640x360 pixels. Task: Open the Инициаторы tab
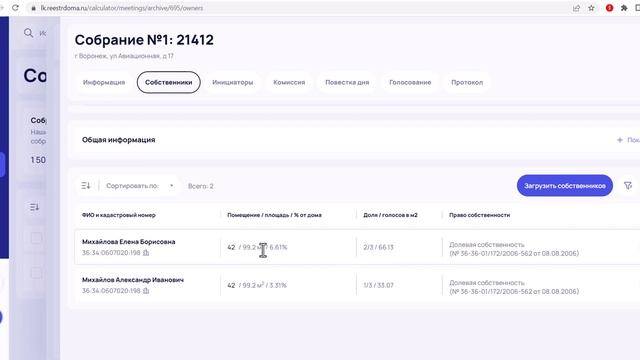pos(233,82)
